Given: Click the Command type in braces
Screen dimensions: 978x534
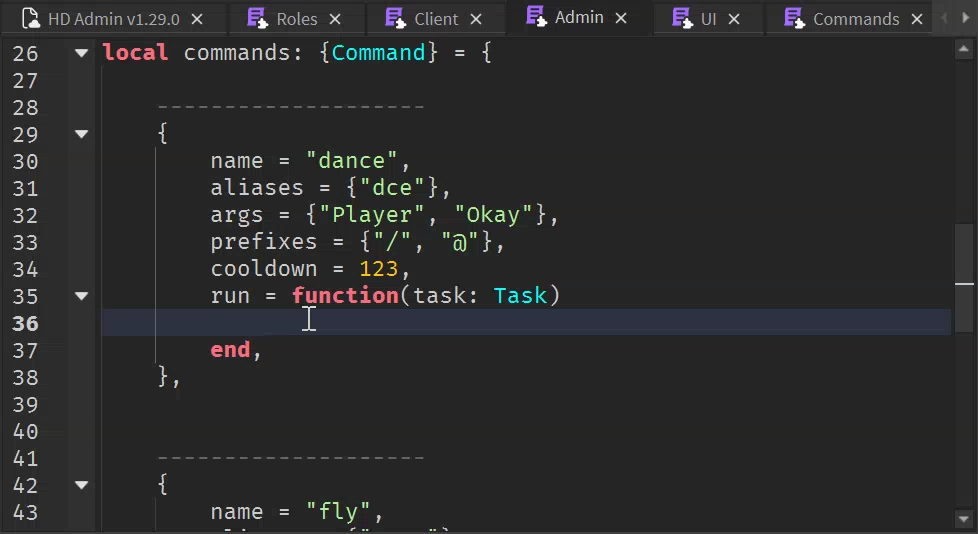Looking at the screenshot, I should coord(379,53).
